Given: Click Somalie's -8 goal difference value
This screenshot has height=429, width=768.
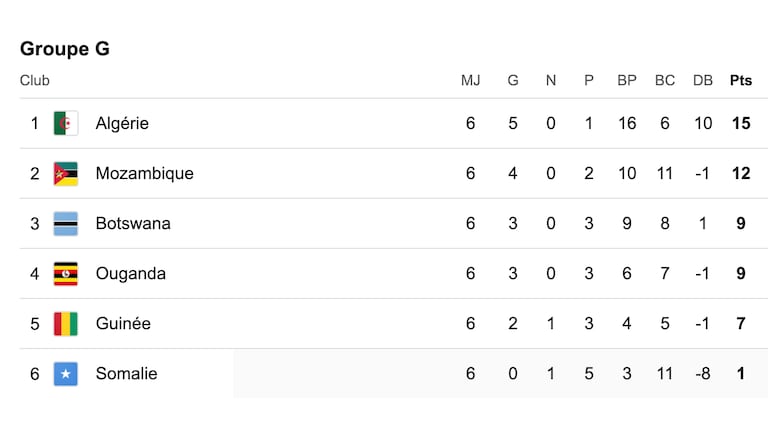Looking at the screenshot, I should click(702, 374).
